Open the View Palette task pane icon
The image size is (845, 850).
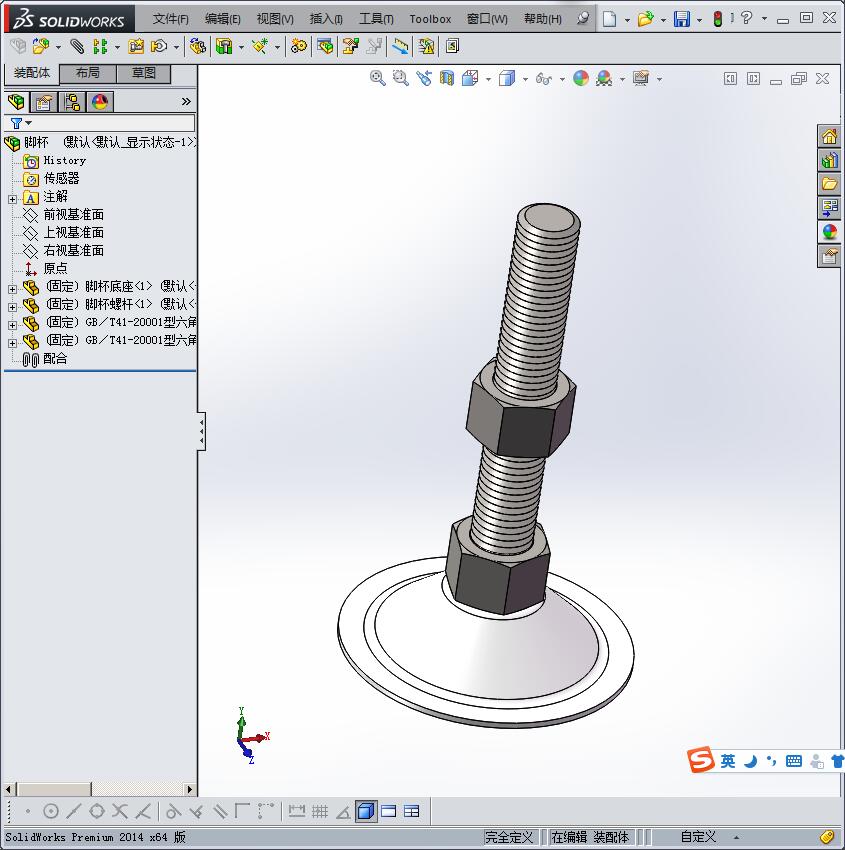pyautogui.click(x=829, y=208)
